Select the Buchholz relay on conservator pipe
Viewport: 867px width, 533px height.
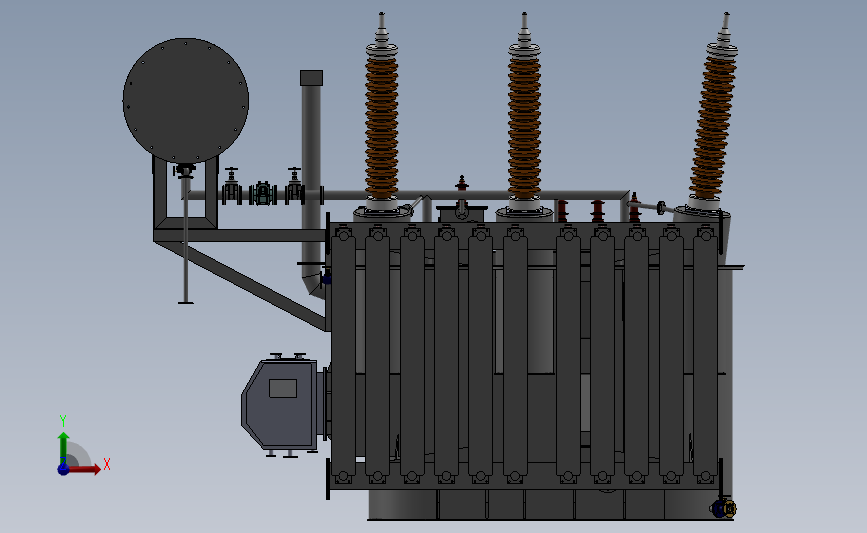263,193
